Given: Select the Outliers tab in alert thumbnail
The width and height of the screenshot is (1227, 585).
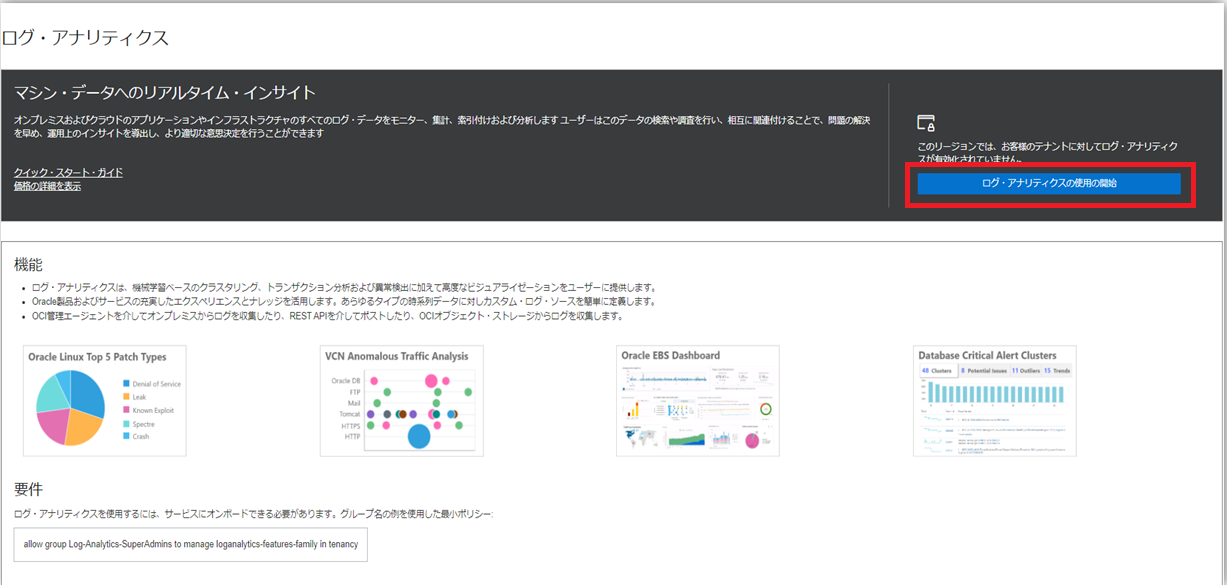Looking at the screenshot, I should tap(1024, 371).
